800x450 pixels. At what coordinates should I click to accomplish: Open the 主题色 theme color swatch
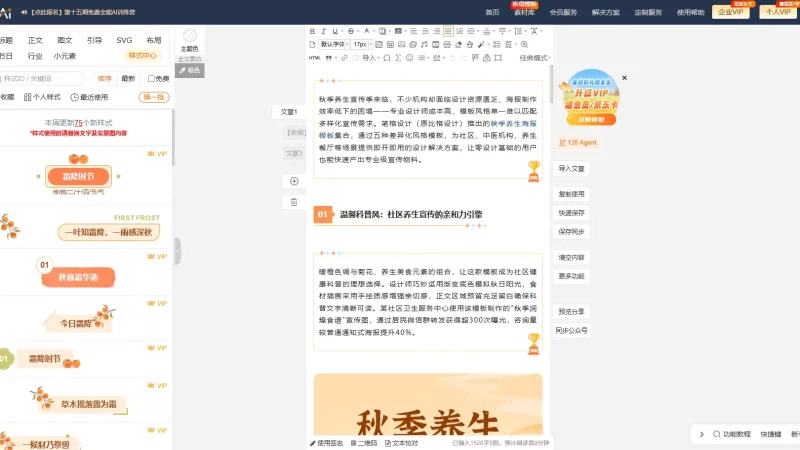[x=189, y=38]
